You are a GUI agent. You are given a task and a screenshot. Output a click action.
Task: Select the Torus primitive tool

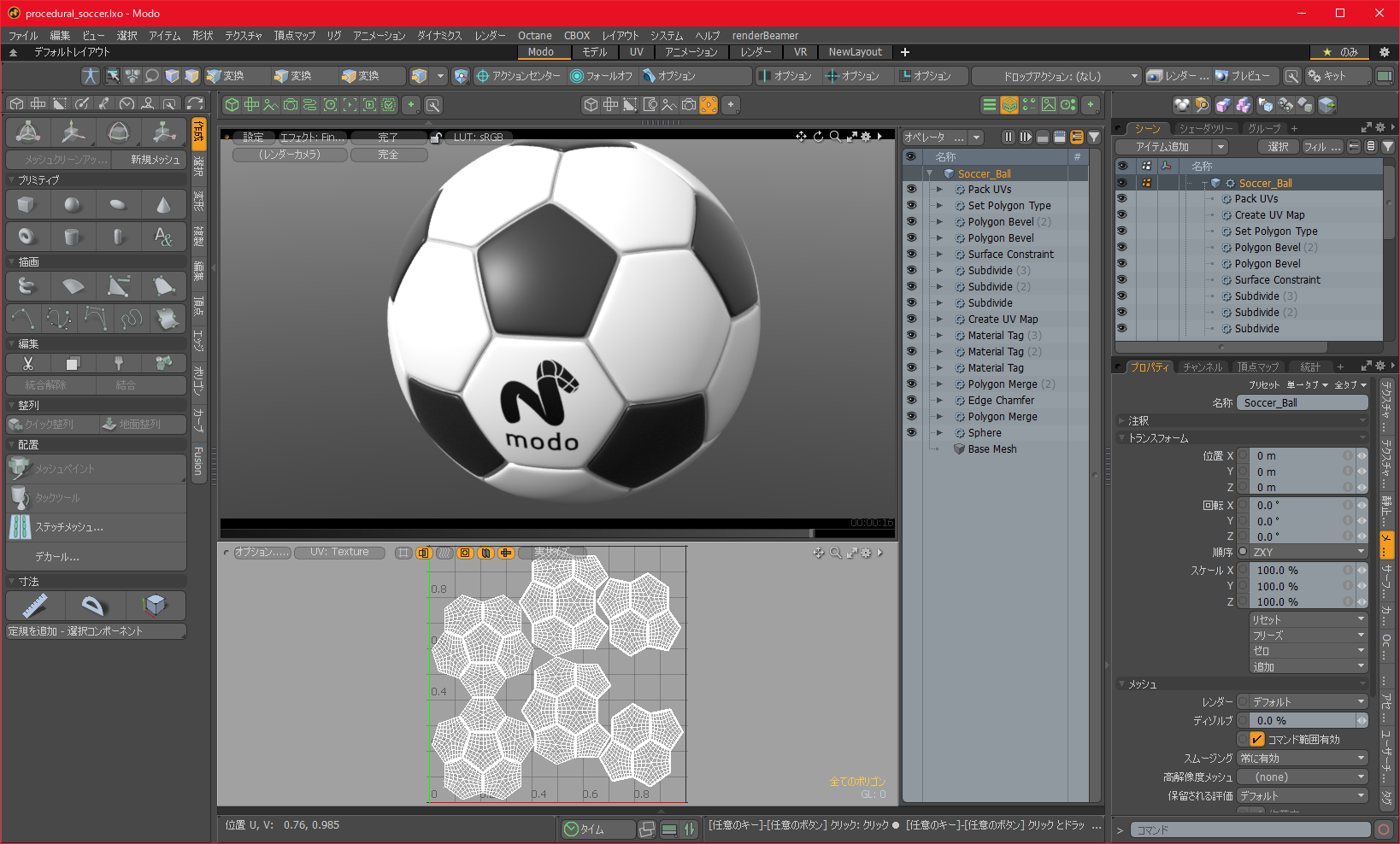pyautogui.click(x=26, y=237)
